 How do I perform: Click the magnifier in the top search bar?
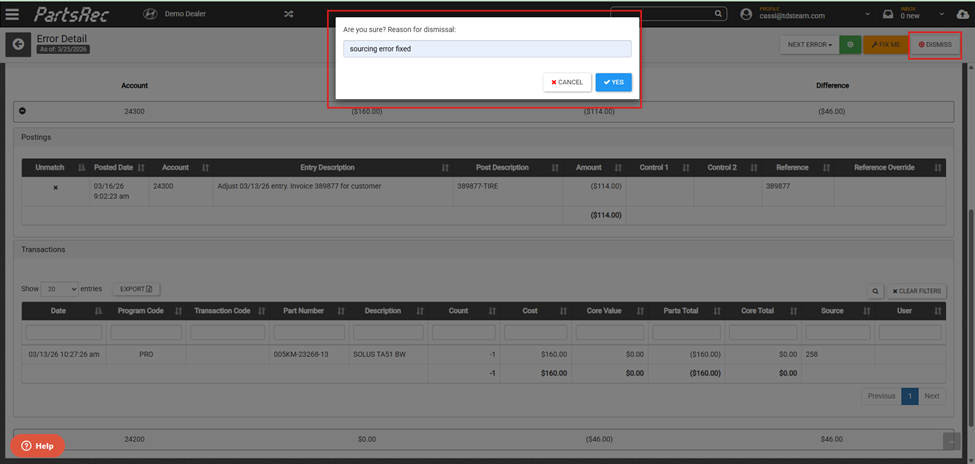point(718,14)
